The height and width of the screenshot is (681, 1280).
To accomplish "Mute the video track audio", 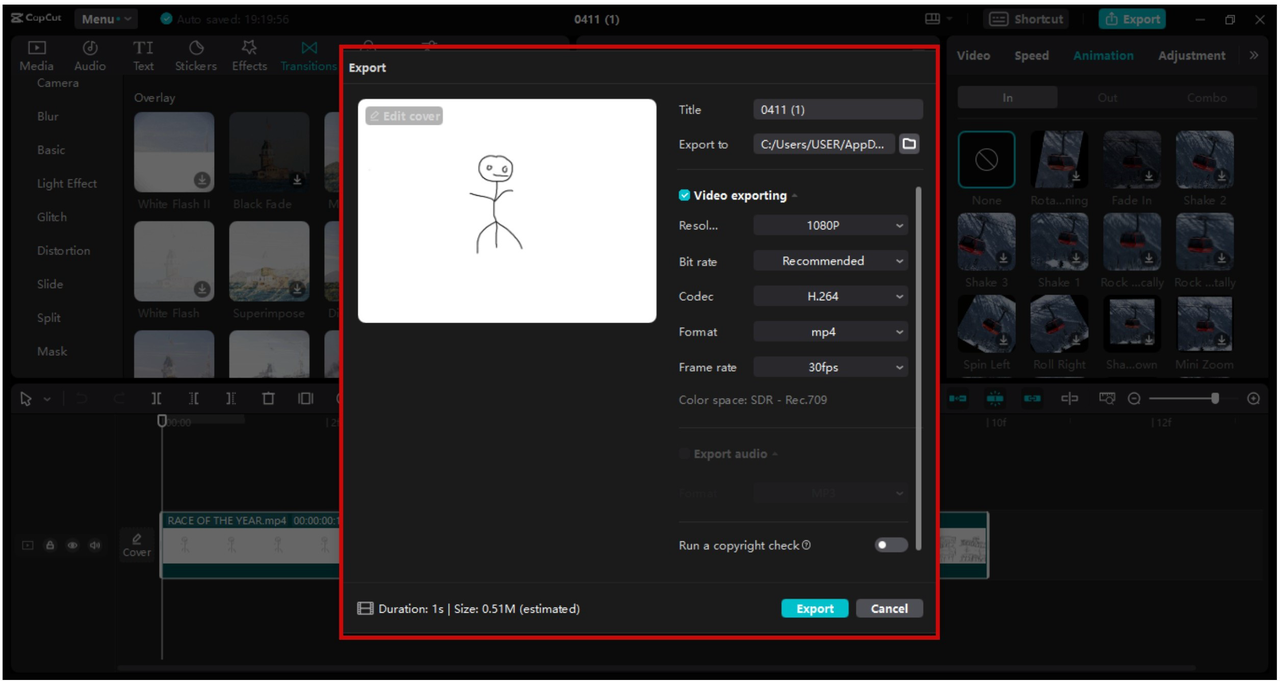I will (x=95, y=546).
